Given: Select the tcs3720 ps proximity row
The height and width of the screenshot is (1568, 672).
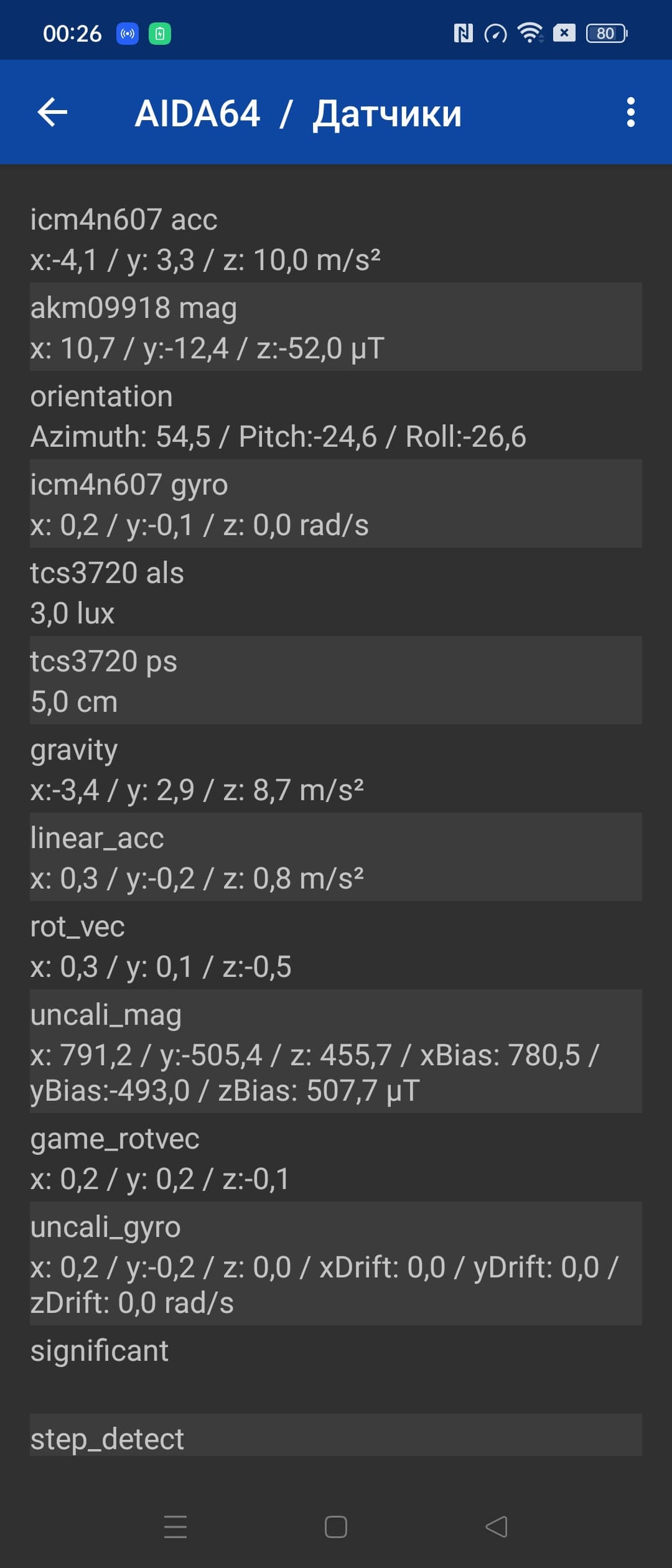Looking at the screenshot, I should pyautogui.click(x=336, y=681).
